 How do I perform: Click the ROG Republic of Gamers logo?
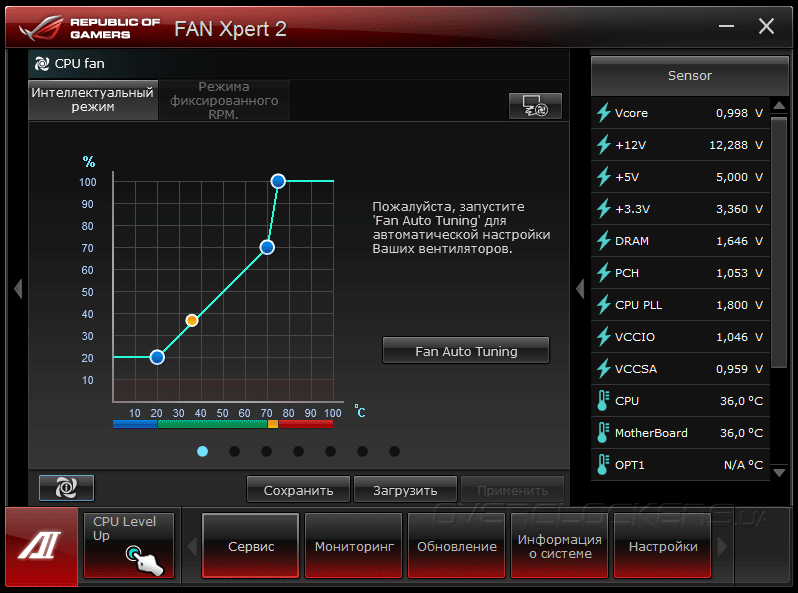[90, 29]
